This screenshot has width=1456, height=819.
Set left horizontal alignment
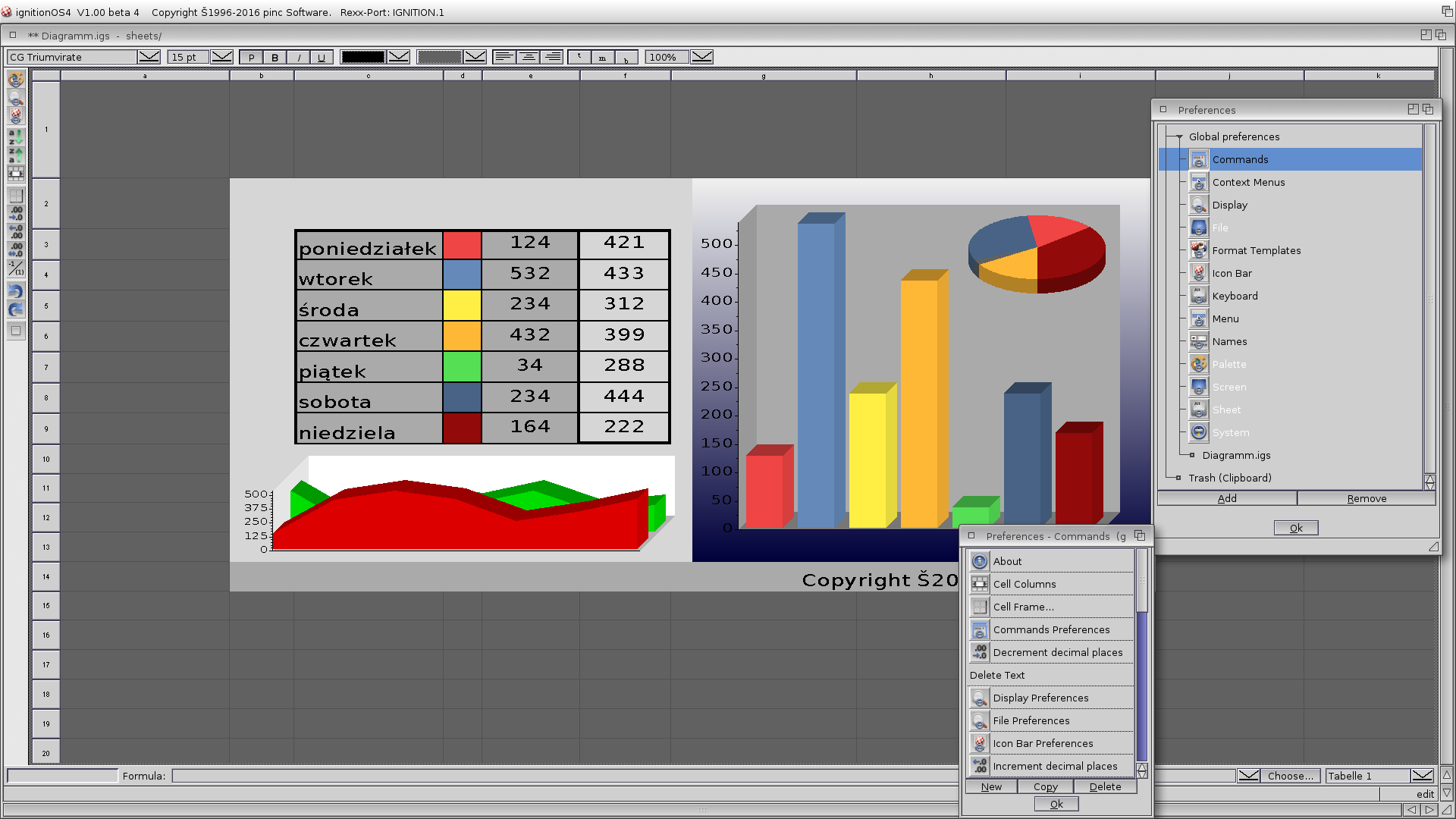(x=504, y=57)
